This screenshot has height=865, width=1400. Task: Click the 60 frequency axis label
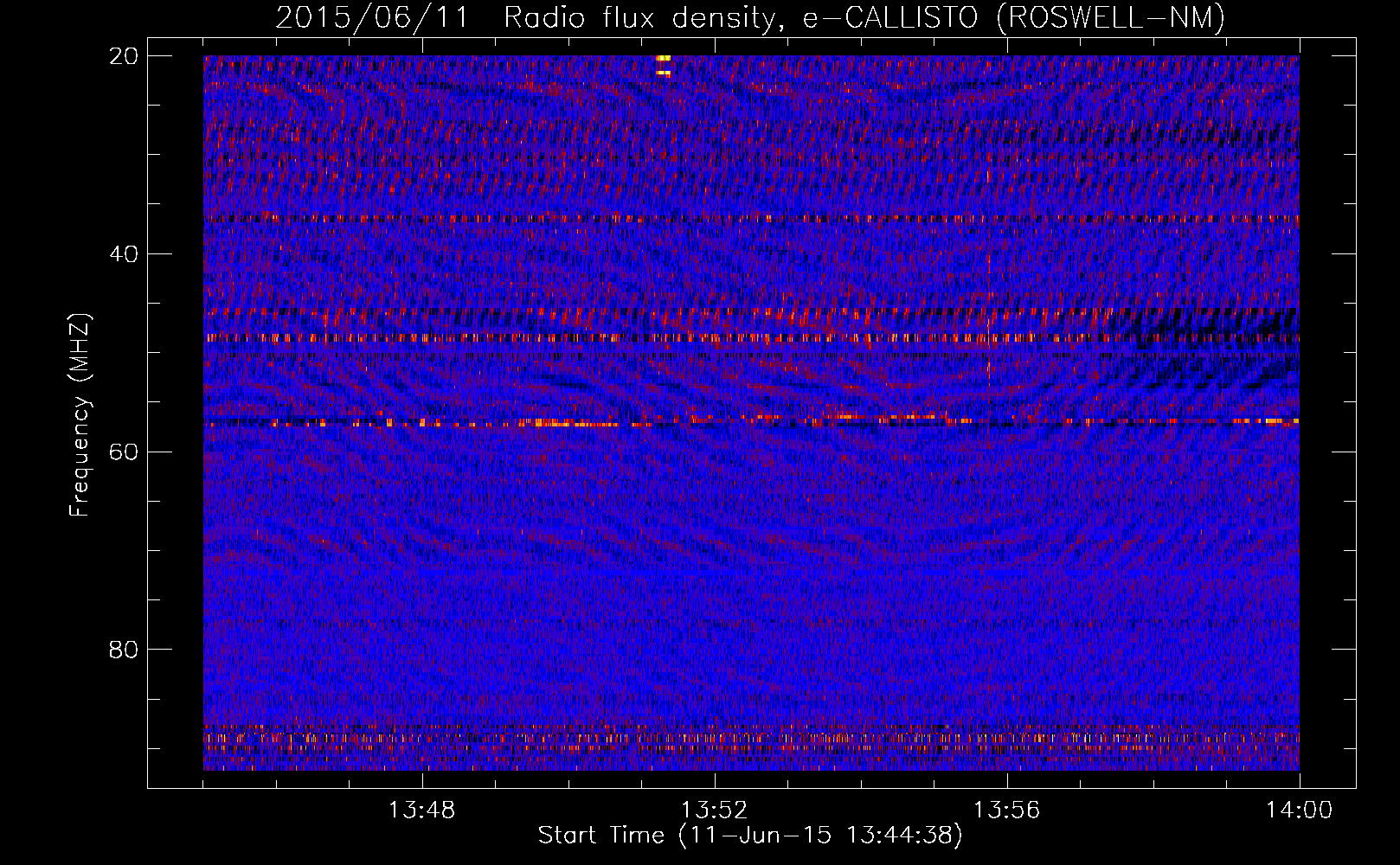point(125,452)
